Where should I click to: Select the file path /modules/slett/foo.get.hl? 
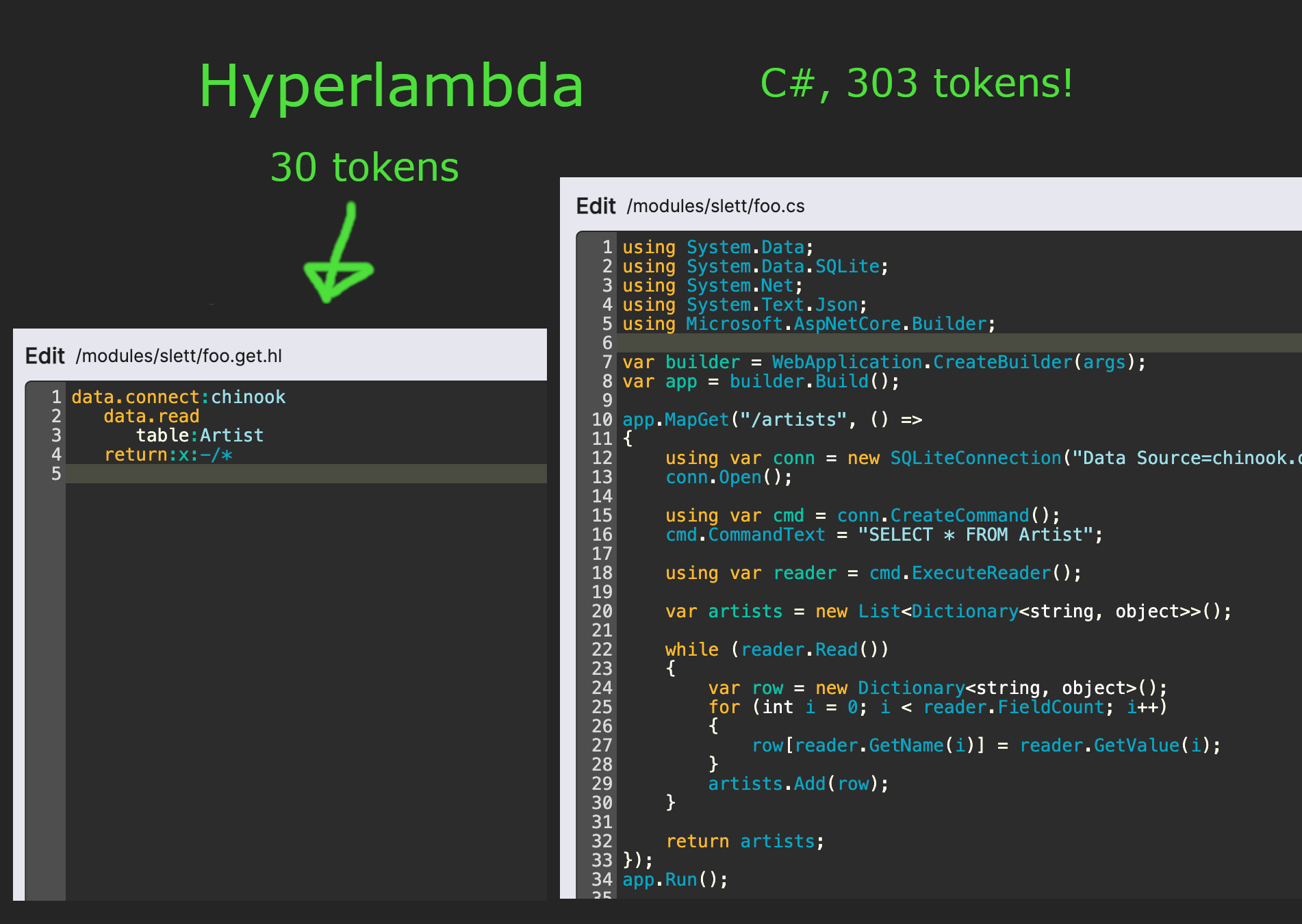pyautogui.click(x=180, y=356)
